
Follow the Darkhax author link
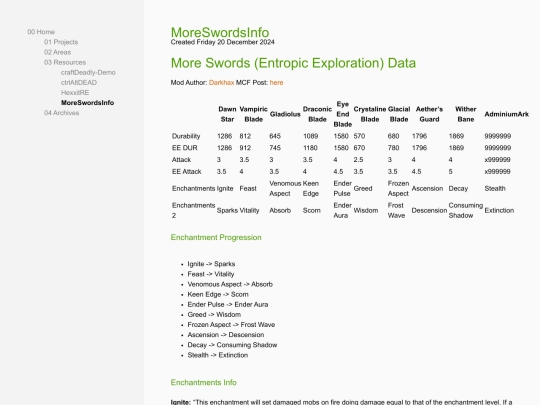[x=221, y=83]
